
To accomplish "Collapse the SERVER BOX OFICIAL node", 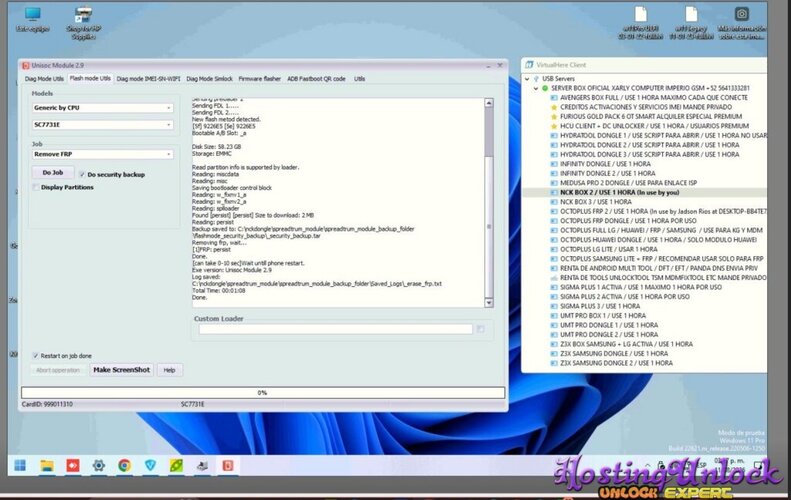I will tap(536, 88).
